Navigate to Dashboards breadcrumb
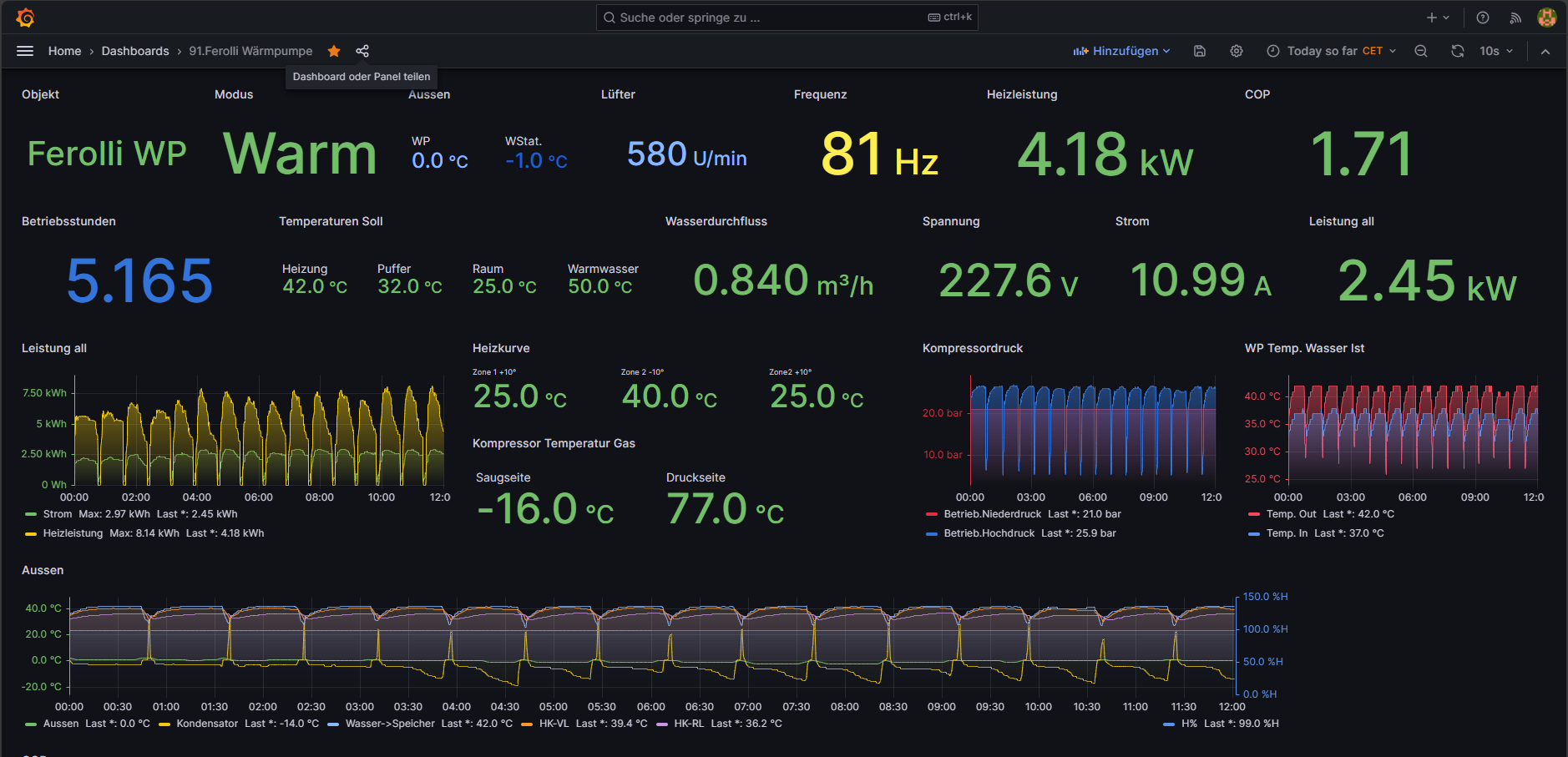This screenshot has height=757, width=1568. click(135, 51)
